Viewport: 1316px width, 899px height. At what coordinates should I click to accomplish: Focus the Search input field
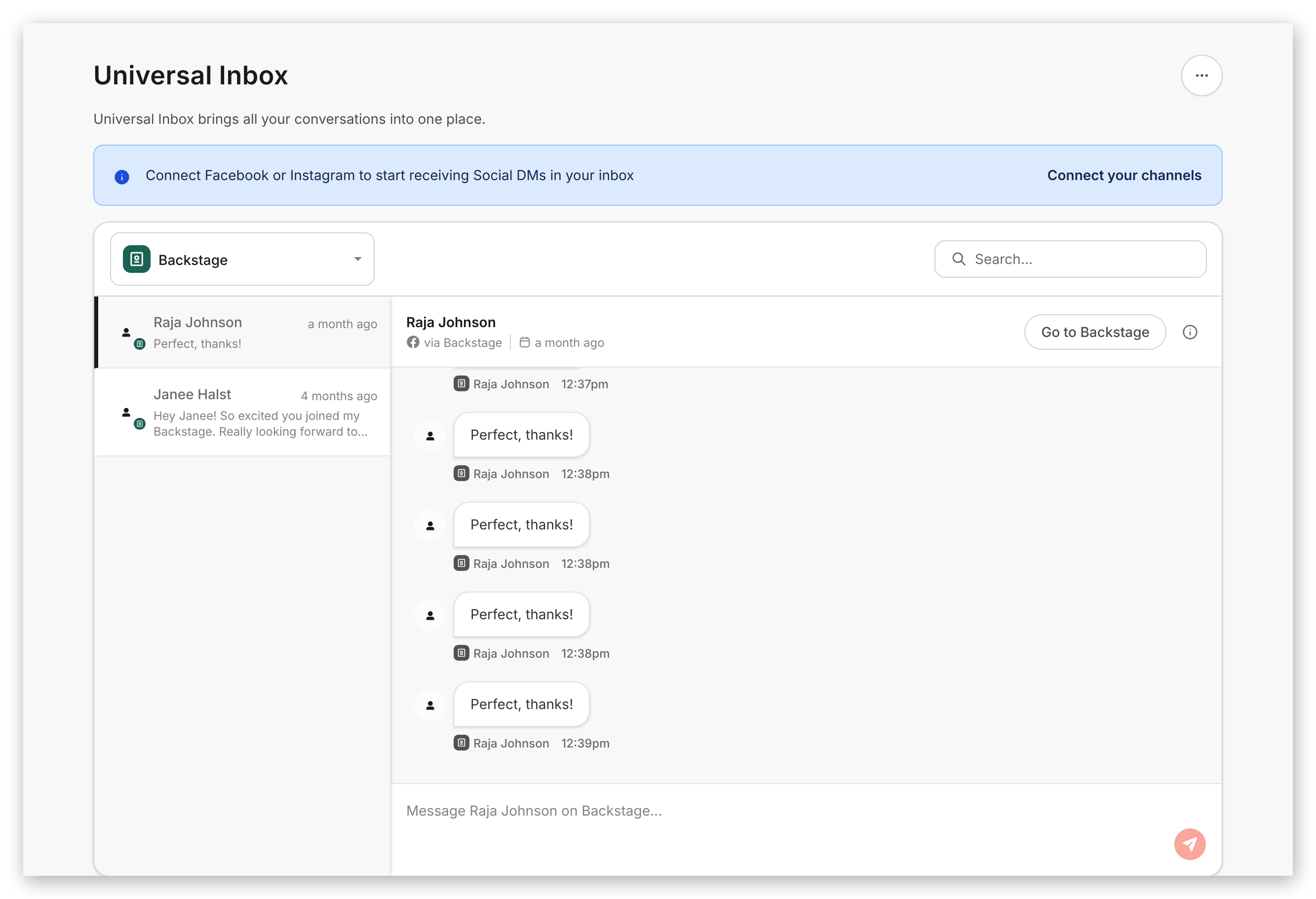(x=1070, y=259)
